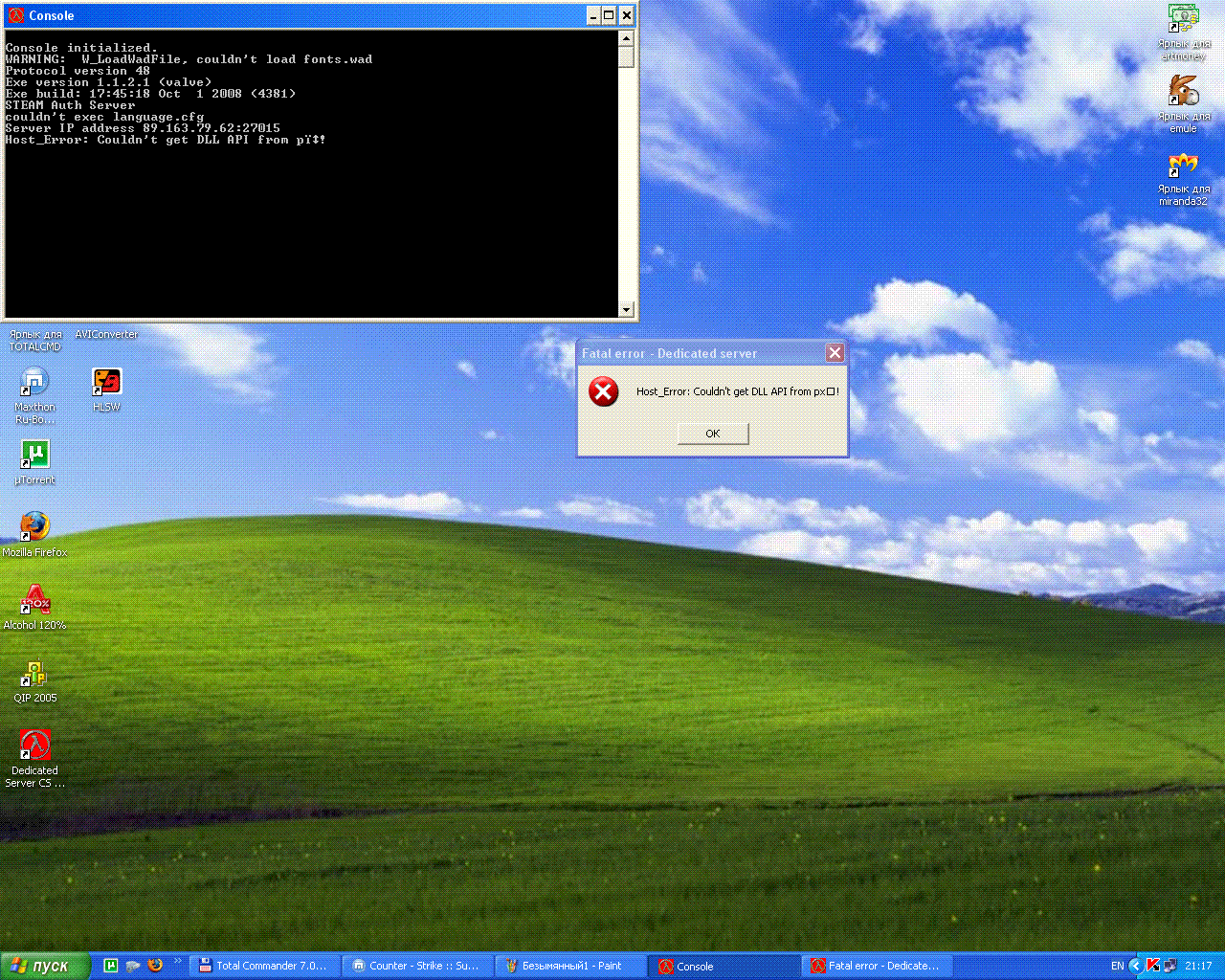Click OK in the Fatal error dialog
This screenshot has width=1225, height=980.
(x=713, y=434)
